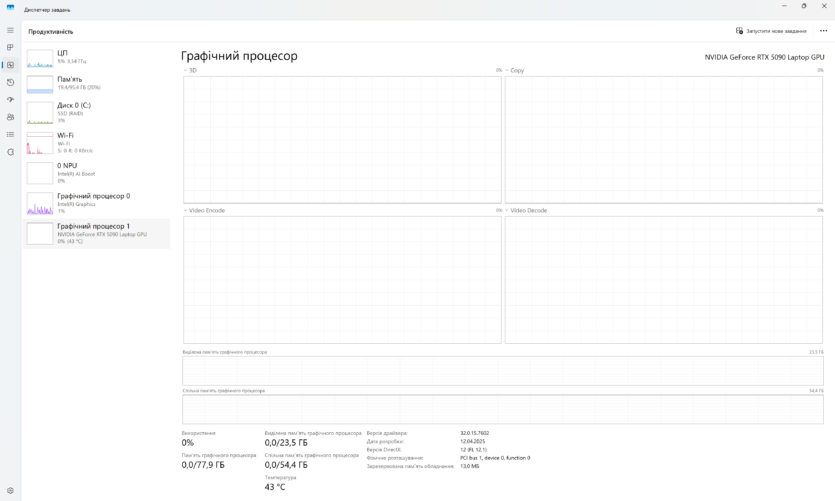Click the Task Manager app icon in title bar
The height and width of the screenshot is (501, 835).
(x=10, y=7)
